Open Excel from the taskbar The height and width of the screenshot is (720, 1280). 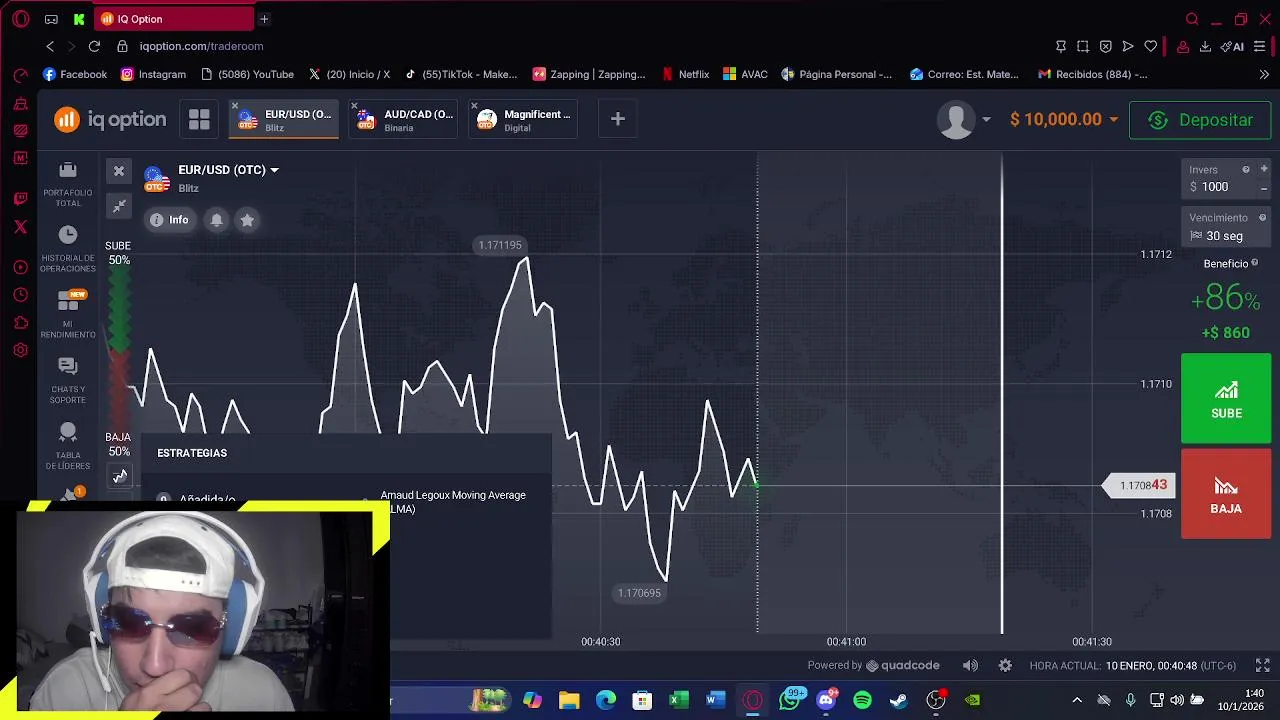[x=679, y=700]
